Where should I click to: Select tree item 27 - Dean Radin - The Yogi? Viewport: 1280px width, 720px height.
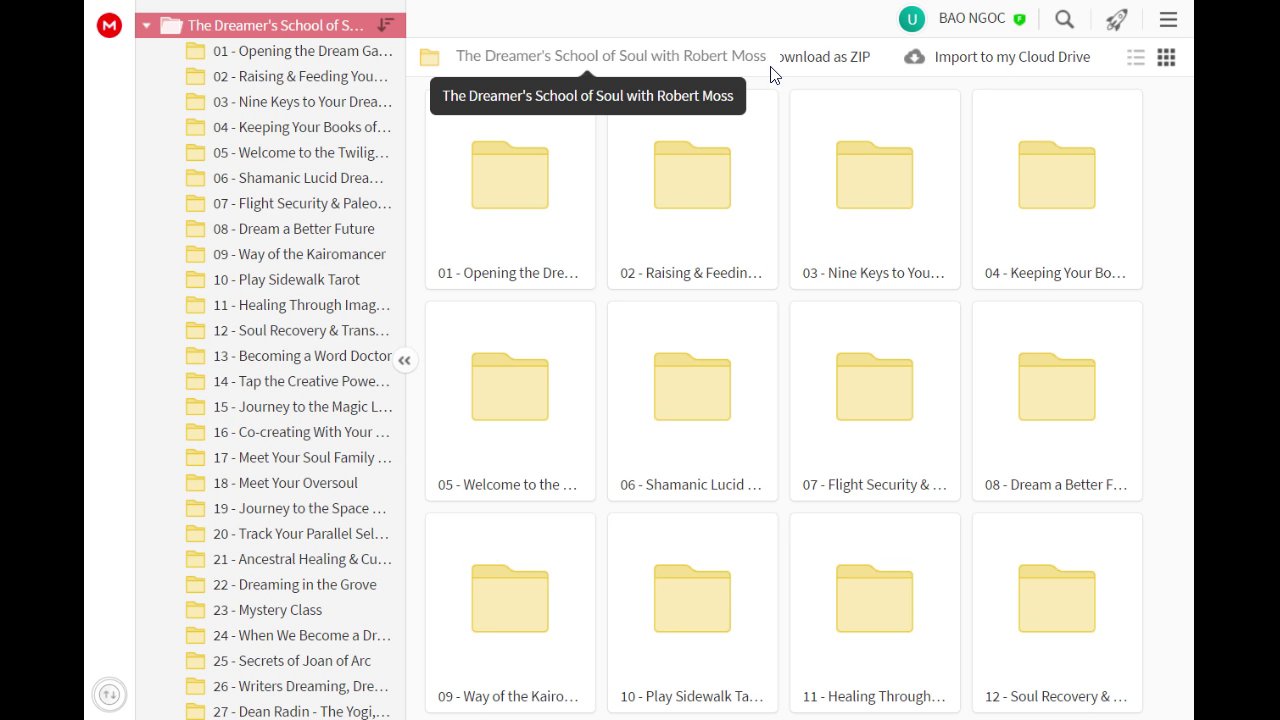289,711
